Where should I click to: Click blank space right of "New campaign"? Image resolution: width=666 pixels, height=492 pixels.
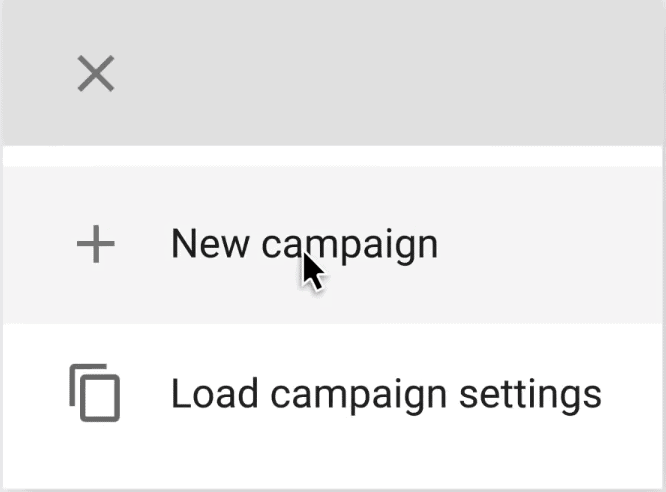(550, 245)
